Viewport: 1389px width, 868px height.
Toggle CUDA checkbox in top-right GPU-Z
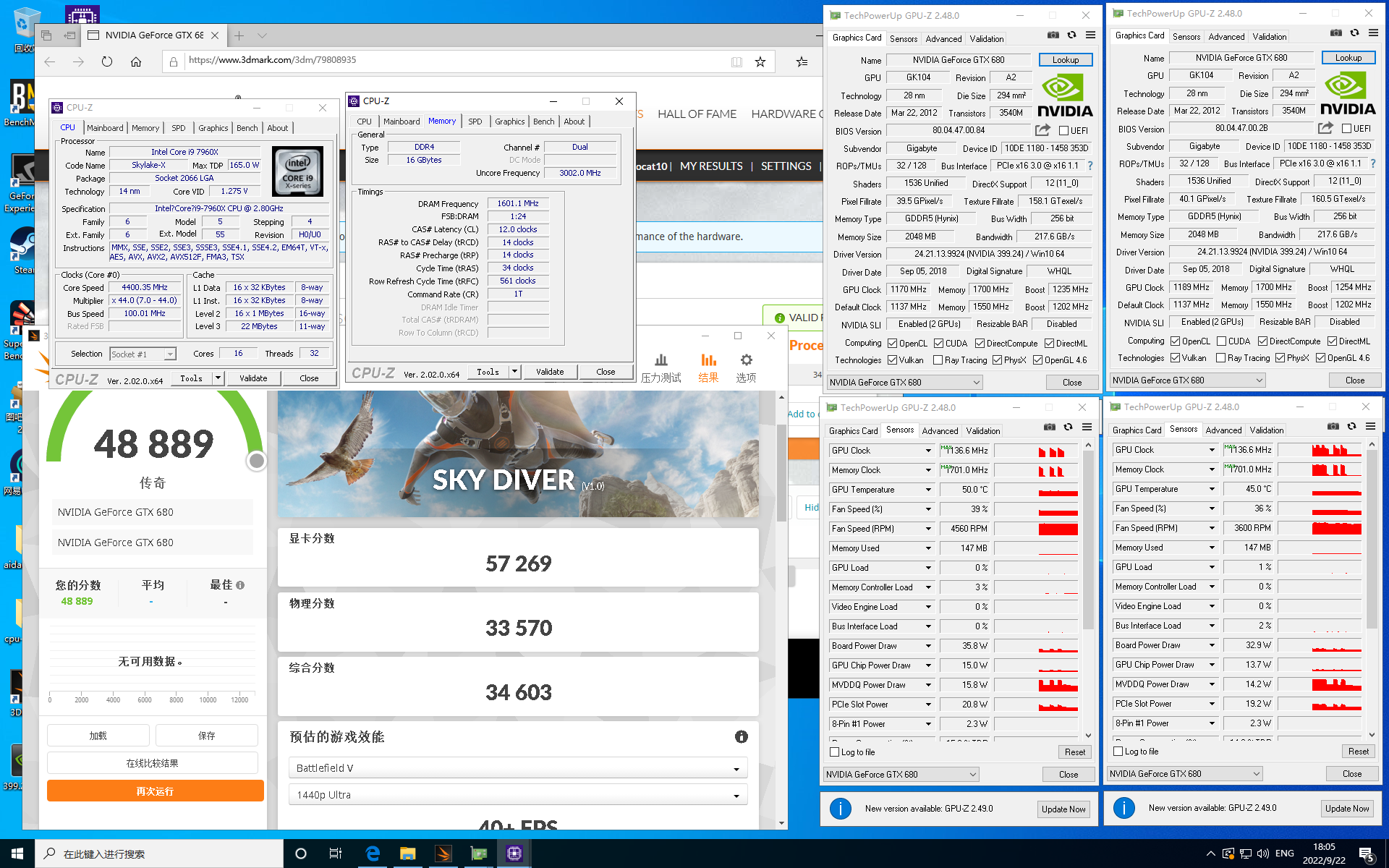coord(1221,341)
